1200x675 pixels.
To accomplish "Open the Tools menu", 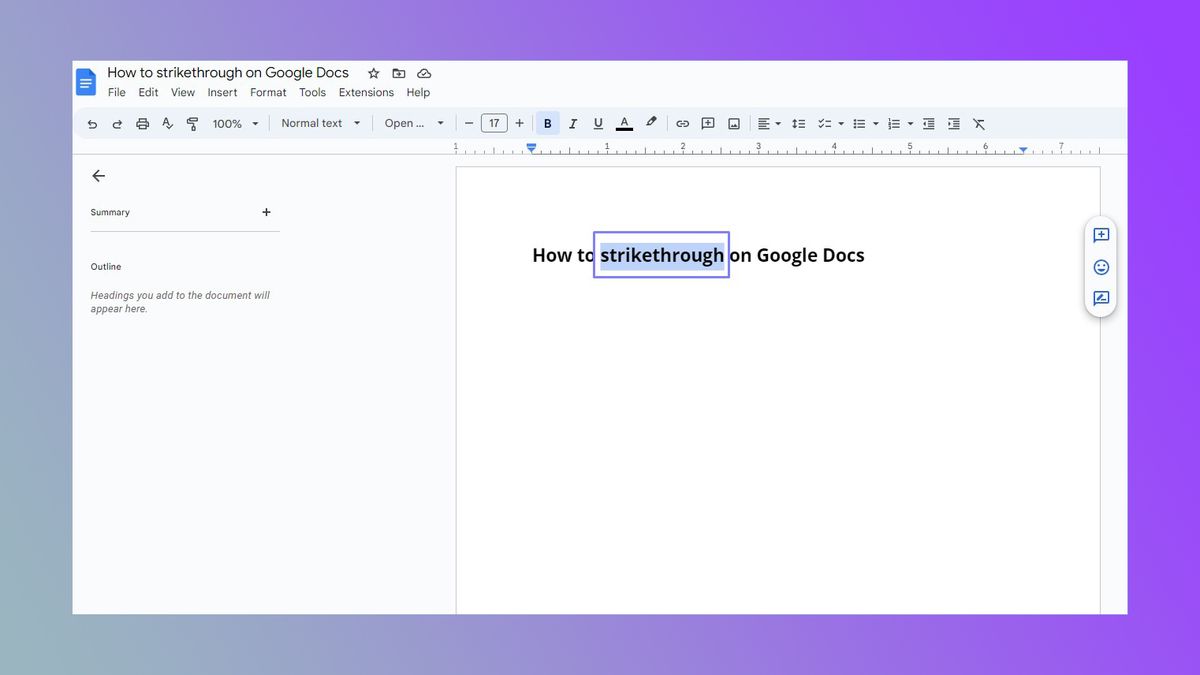I will click(312, 92).
